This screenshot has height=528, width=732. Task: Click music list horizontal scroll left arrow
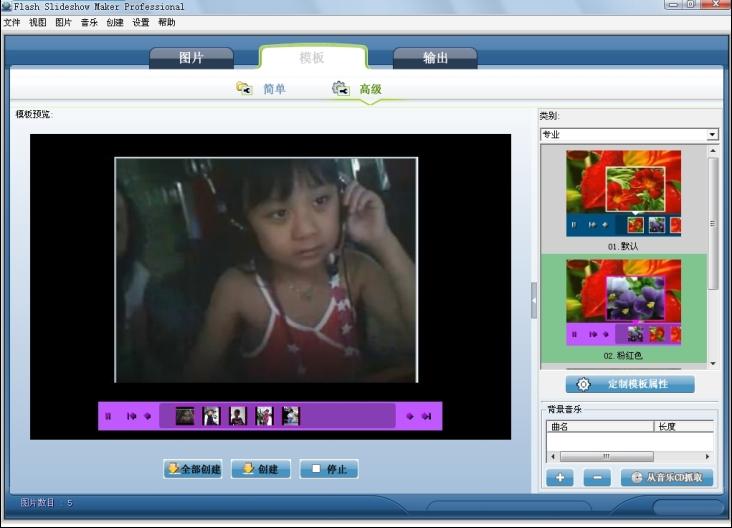point(553,456)
